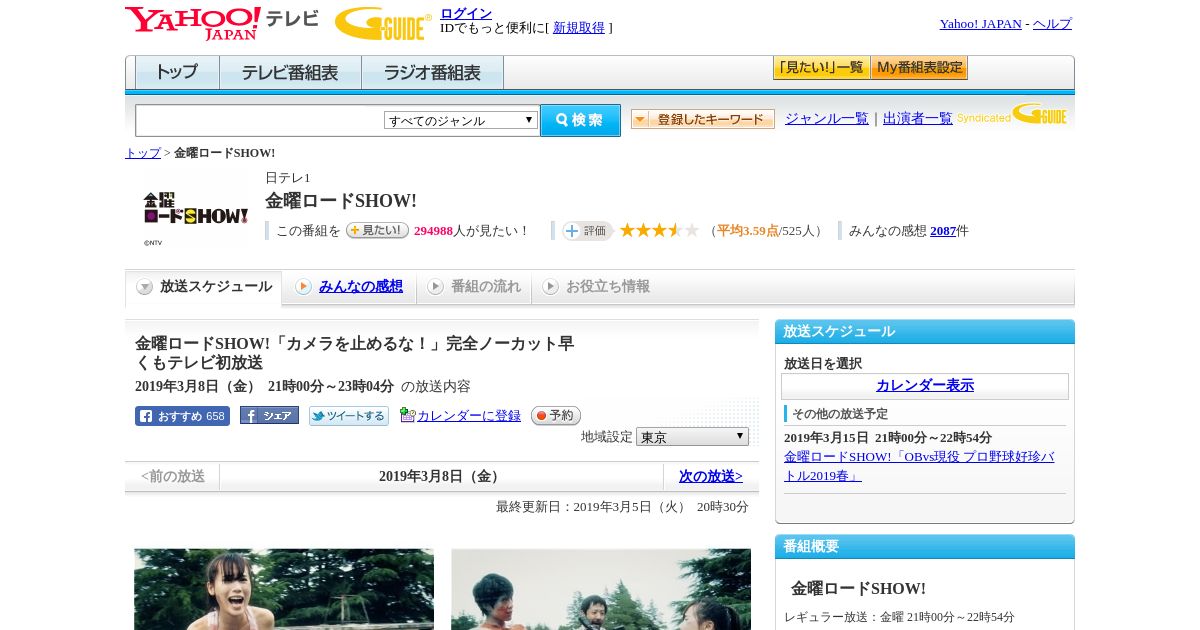Click the <前の放送 navigation button
This screenshot has width=1200, height=630.
173,477
